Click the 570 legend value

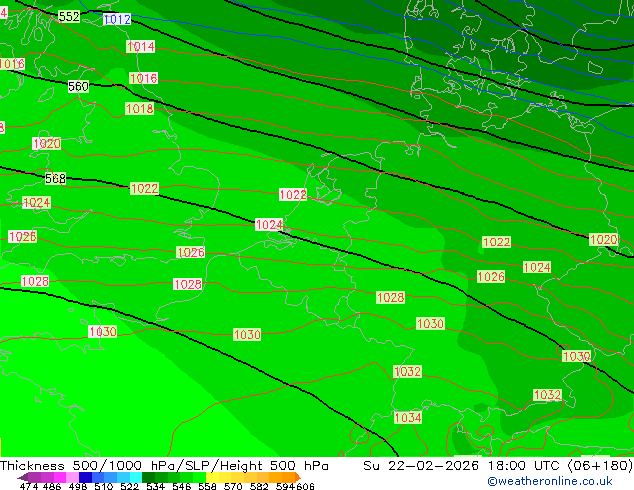[x=233, y=486]
